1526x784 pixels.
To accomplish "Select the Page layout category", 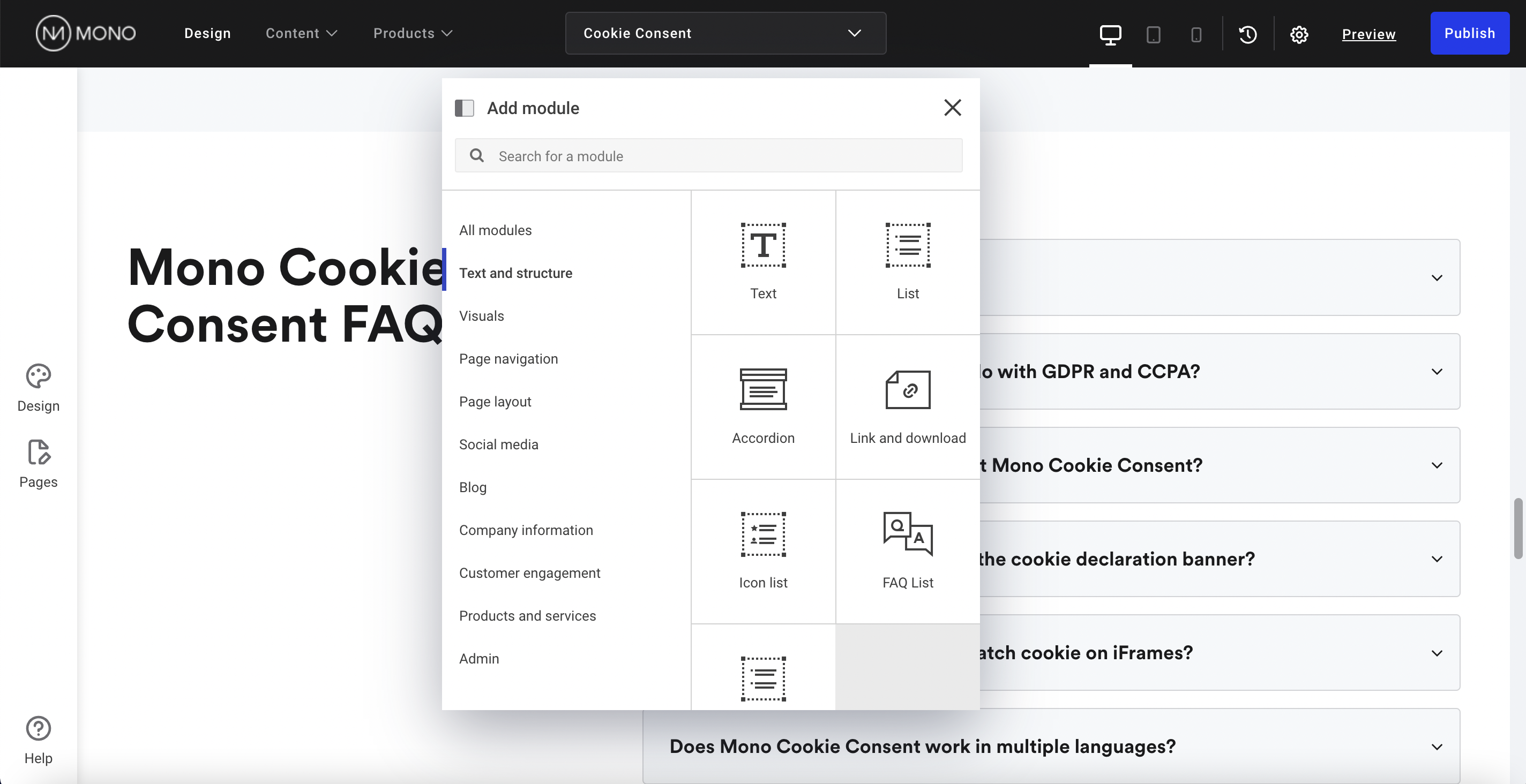I will [495, 402].
